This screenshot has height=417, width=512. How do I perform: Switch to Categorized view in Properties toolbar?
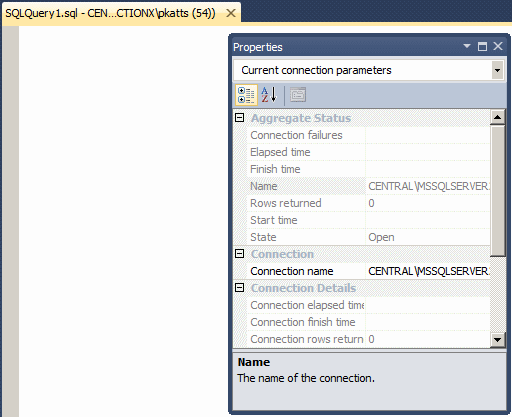coord(246,95)
